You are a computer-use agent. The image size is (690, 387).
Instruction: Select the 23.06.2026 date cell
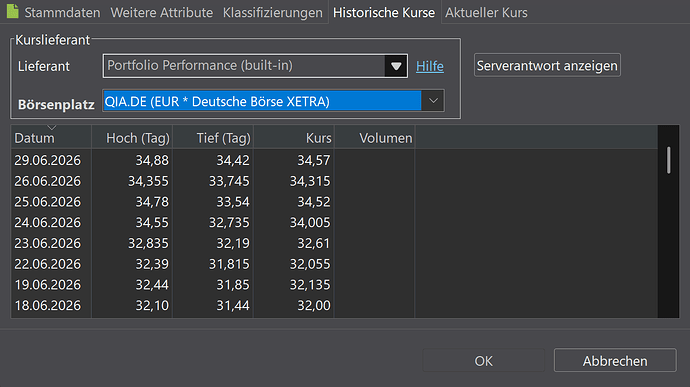tap(48, 243)
